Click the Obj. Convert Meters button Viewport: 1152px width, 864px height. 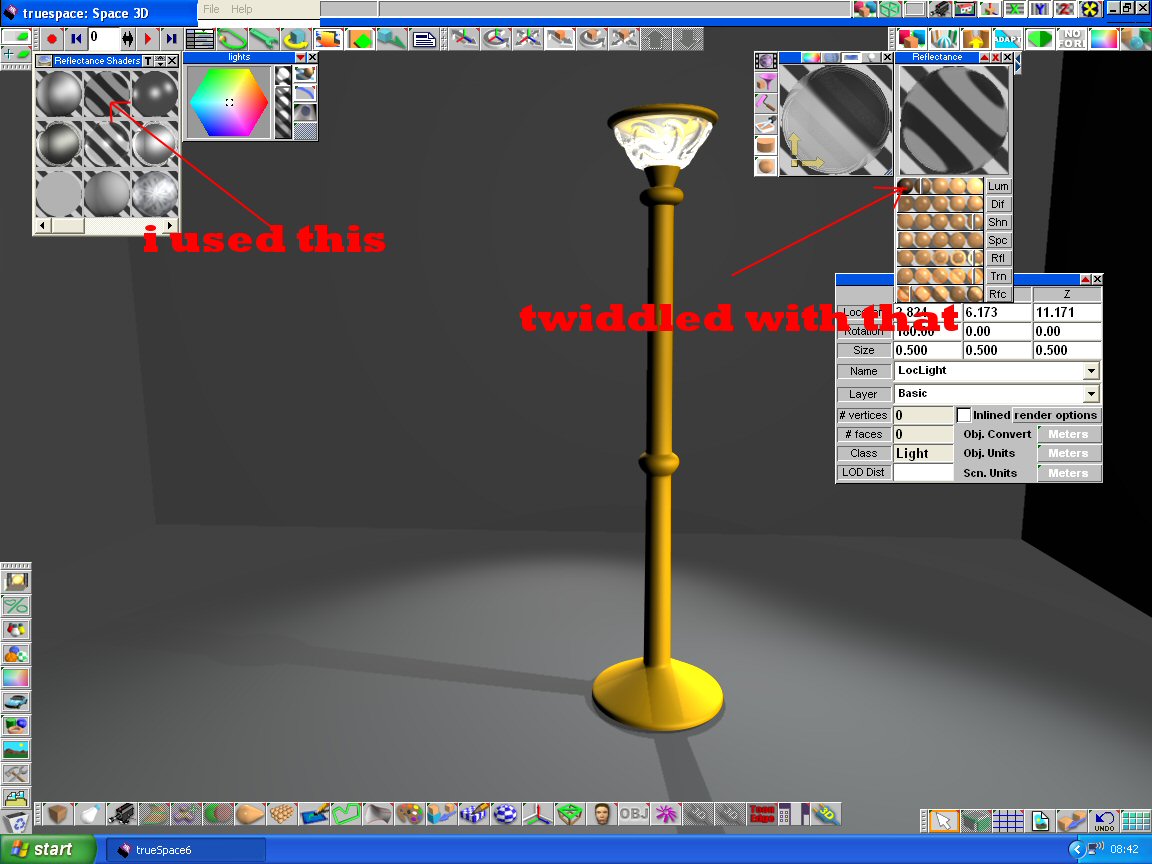1069,434
